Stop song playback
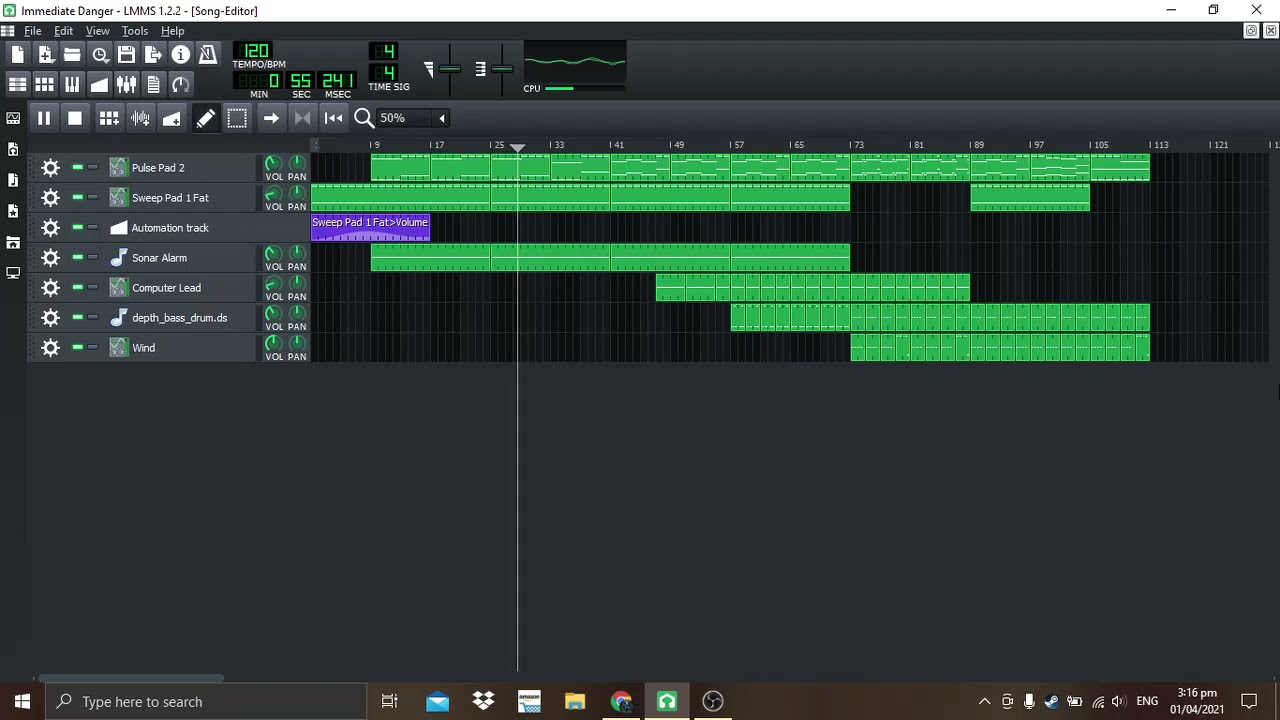The image size is (1280, 720). 75,118
